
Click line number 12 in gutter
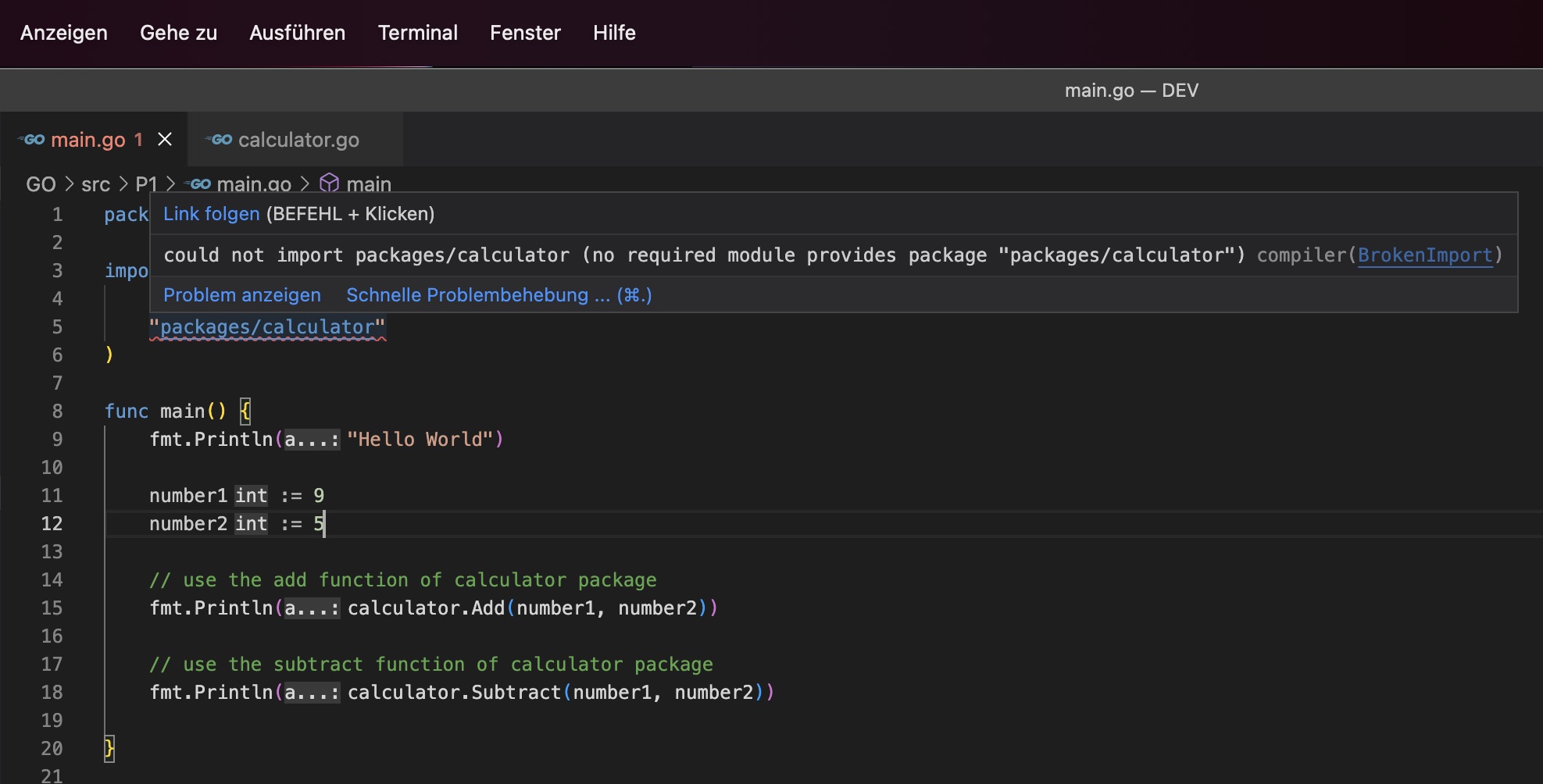52,524
